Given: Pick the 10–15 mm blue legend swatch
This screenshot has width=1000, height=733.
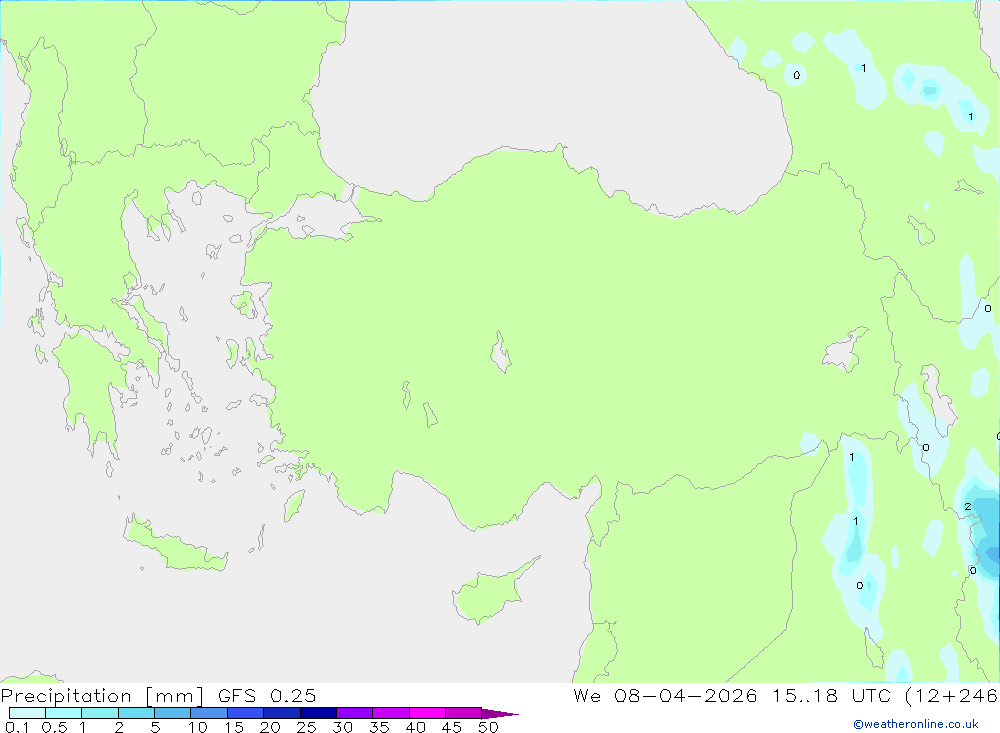Looking at the screenshot, I should (x=209, y=713).
